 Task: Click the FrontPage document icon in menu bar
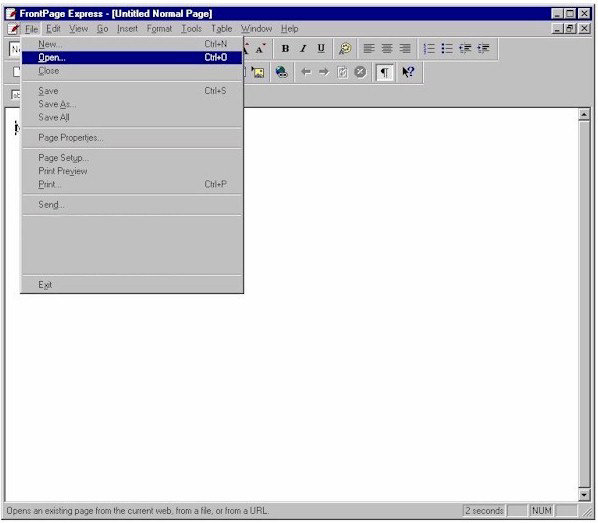point(13,29)
